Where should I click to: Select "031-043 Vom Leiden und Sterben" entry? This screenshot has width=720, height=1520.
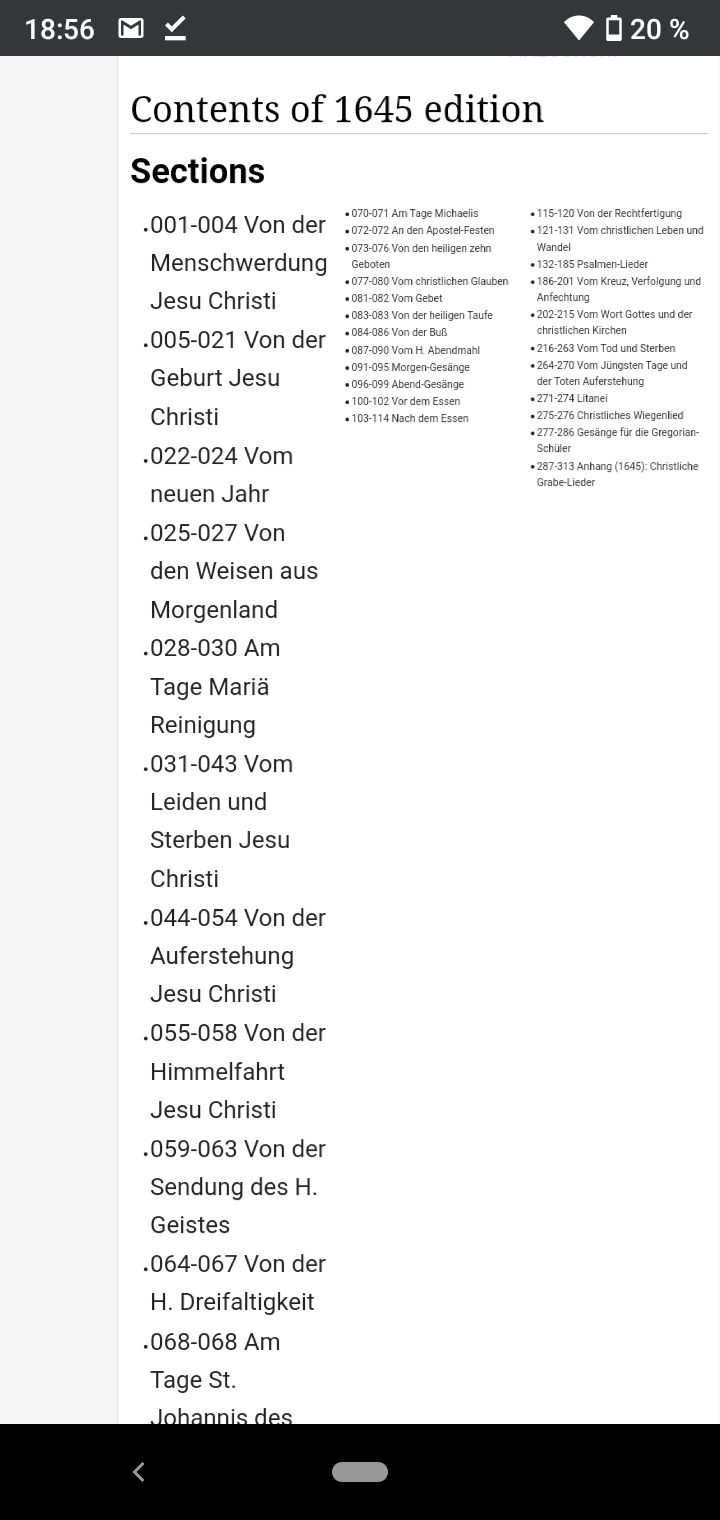[x=221, y=821]
